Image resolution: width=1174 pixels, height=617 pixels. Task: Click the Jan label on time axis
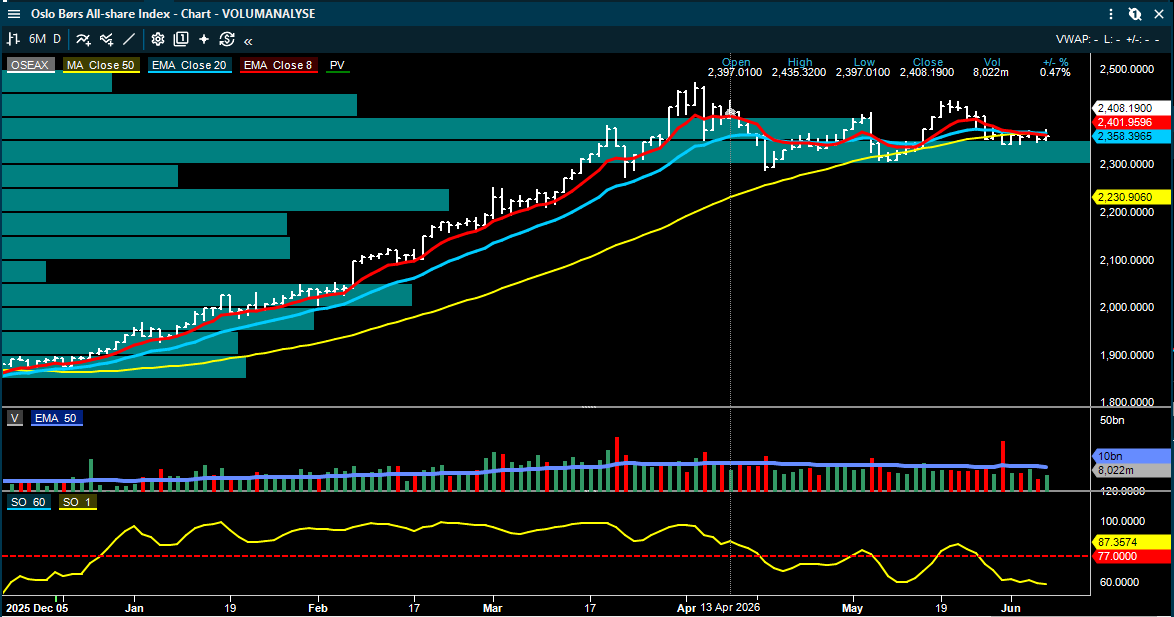point(134,608)
